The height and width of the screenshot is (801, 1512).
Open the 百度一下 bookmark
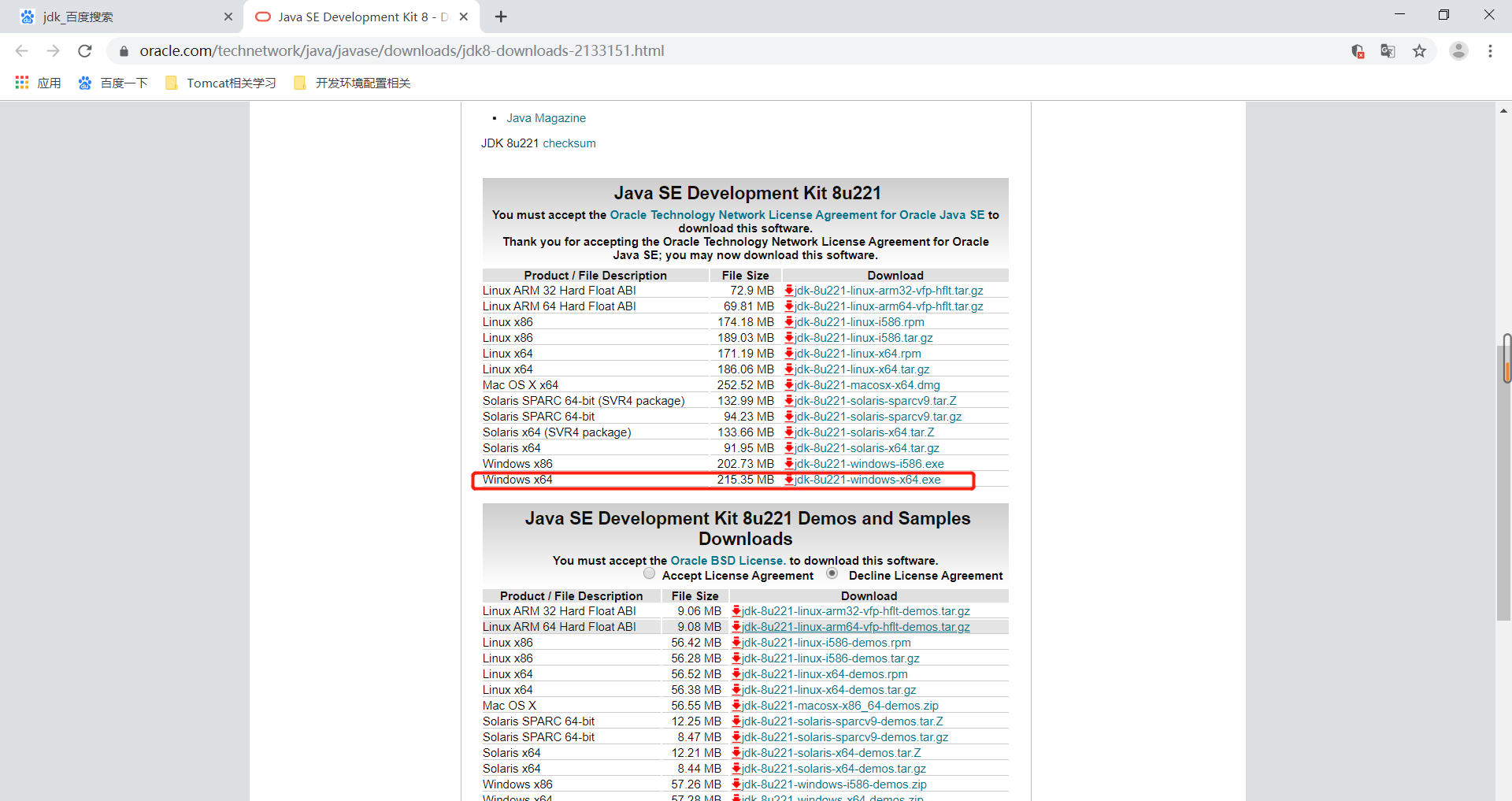click(113, 83)
